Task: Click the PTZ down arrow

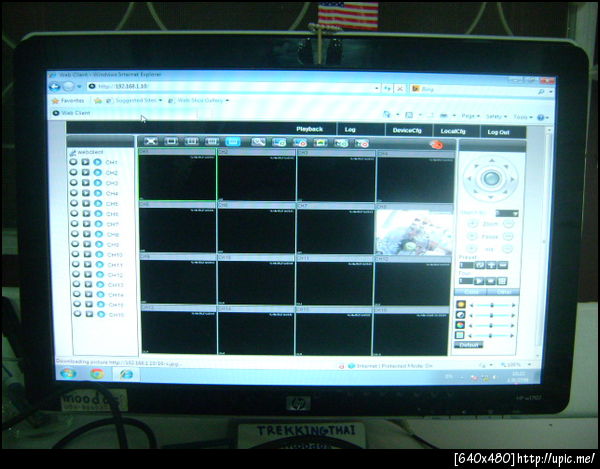Action: click(491, 197)
